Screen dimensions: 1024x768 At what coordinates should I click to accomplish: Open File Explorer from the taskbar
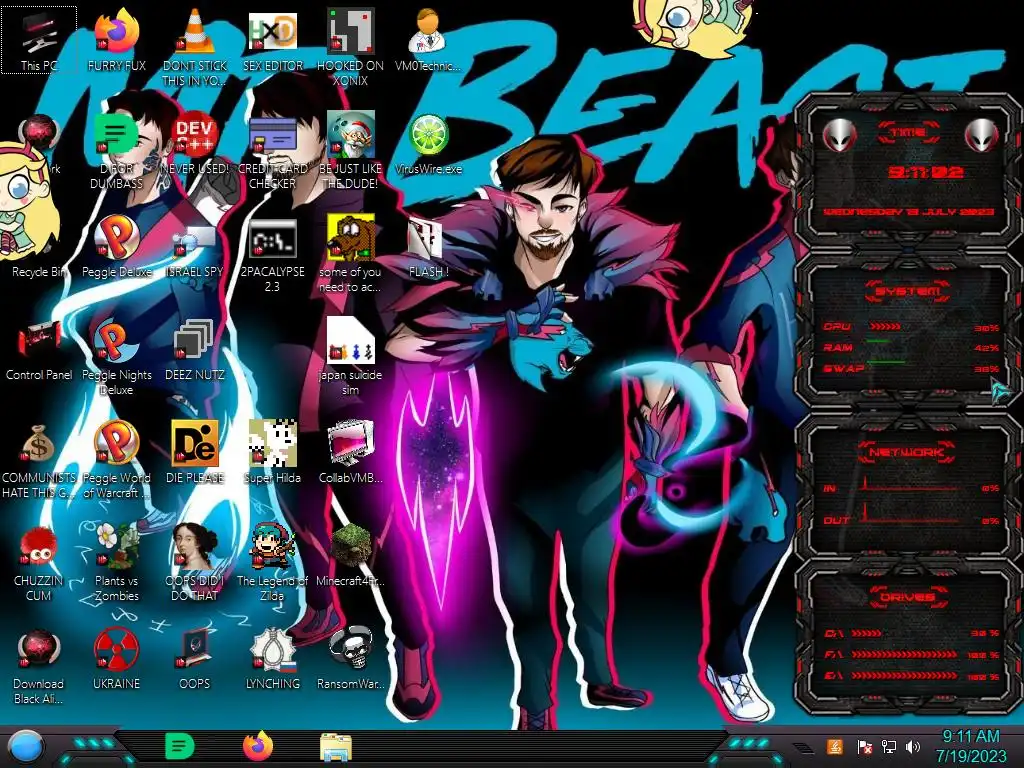point(336,747)
